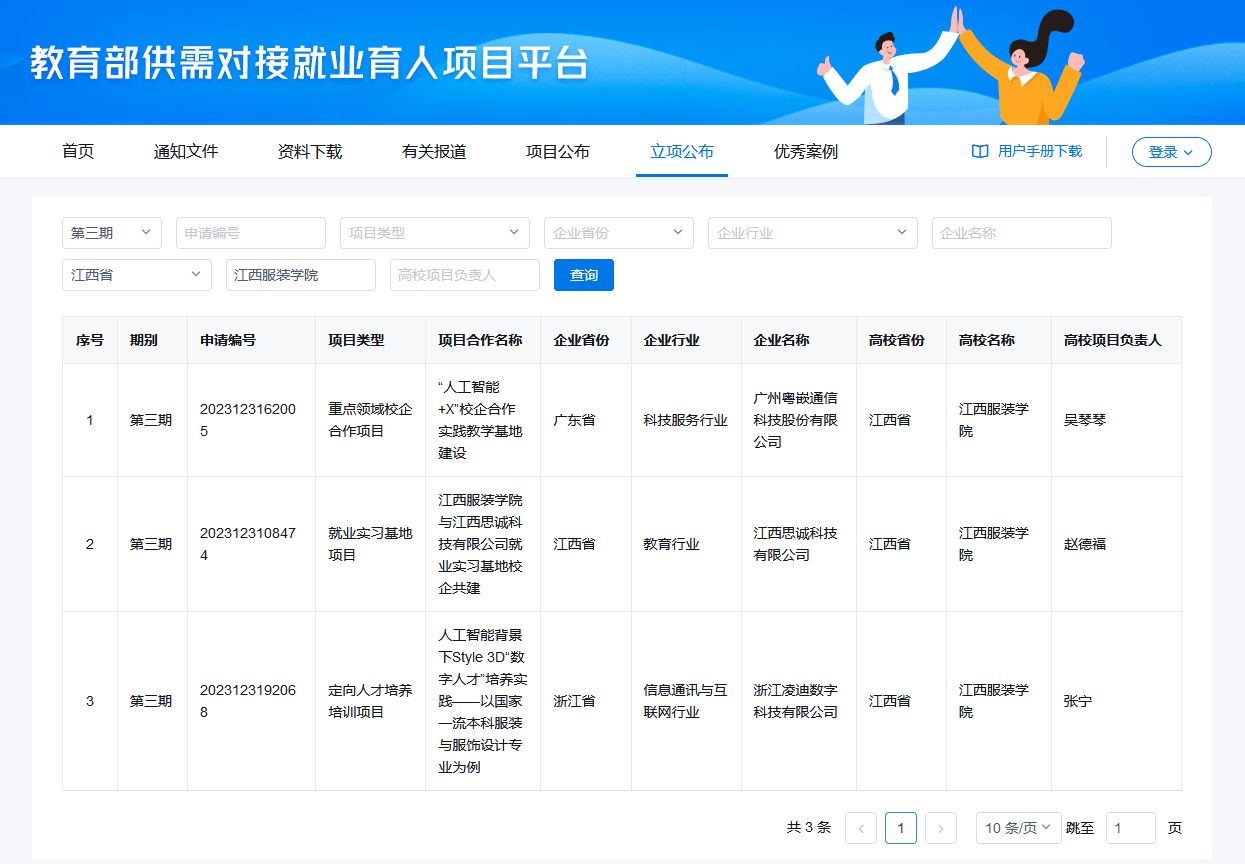Screen dimensions: 1245x864
Task: Click the 申请编号 input field
Action: click(x=251, y=233)
